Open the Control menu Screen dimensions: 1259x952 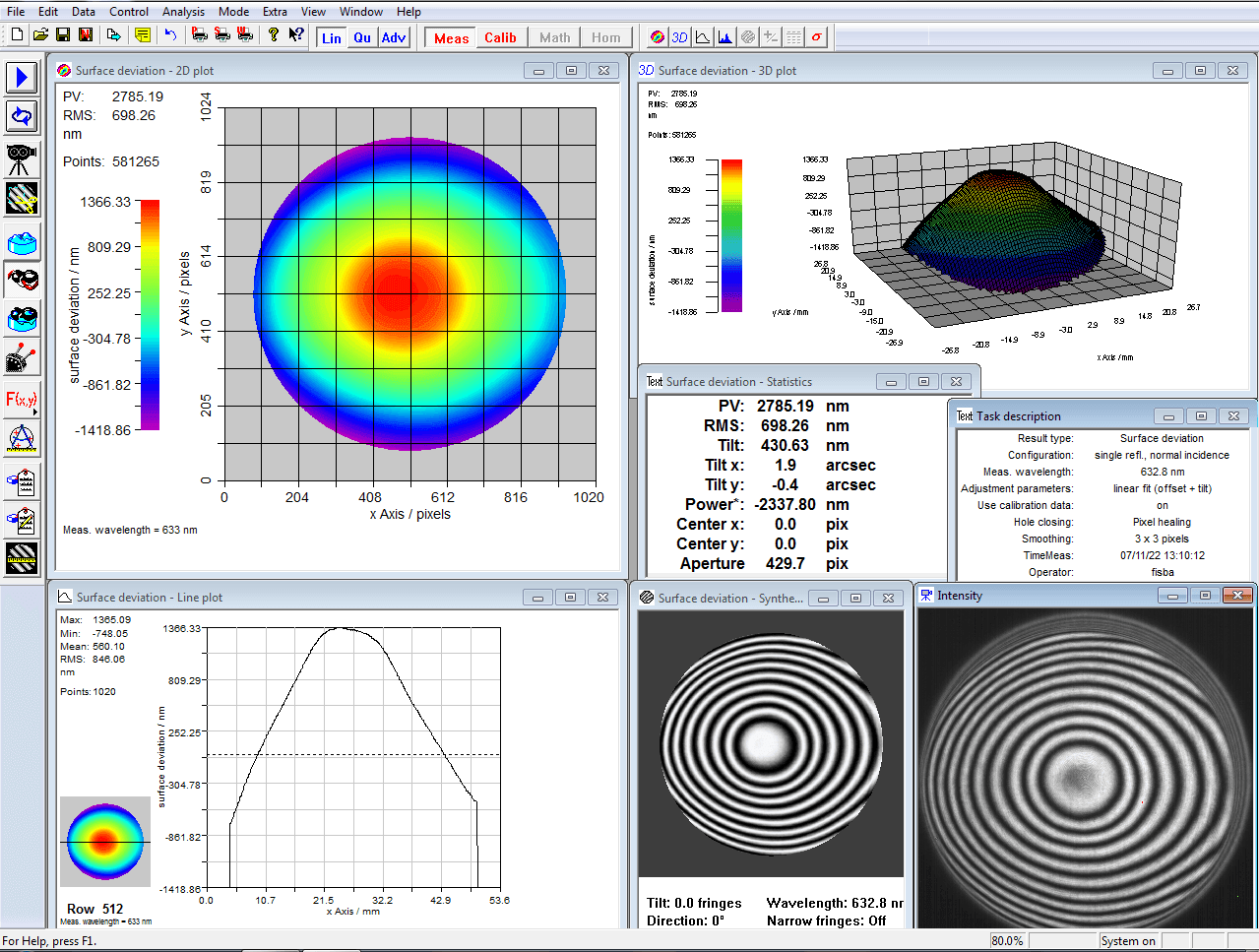(129, 12)
